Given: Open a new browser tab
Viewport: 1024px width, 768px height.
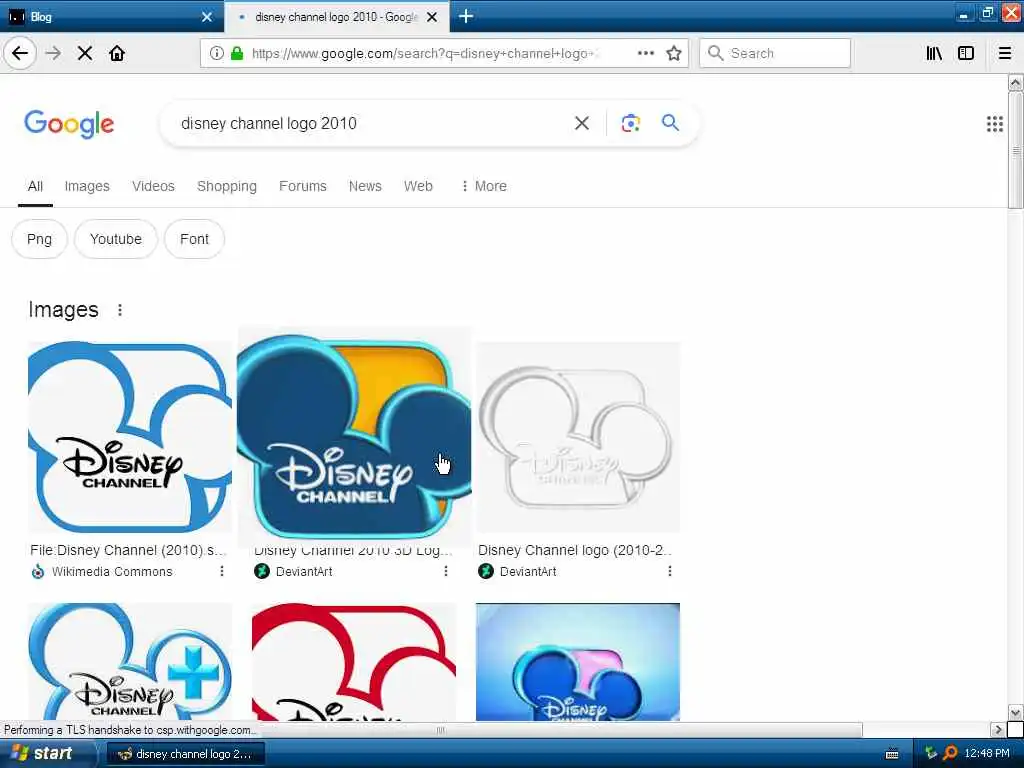Looking at the screenshot, I should coord(466,16).
